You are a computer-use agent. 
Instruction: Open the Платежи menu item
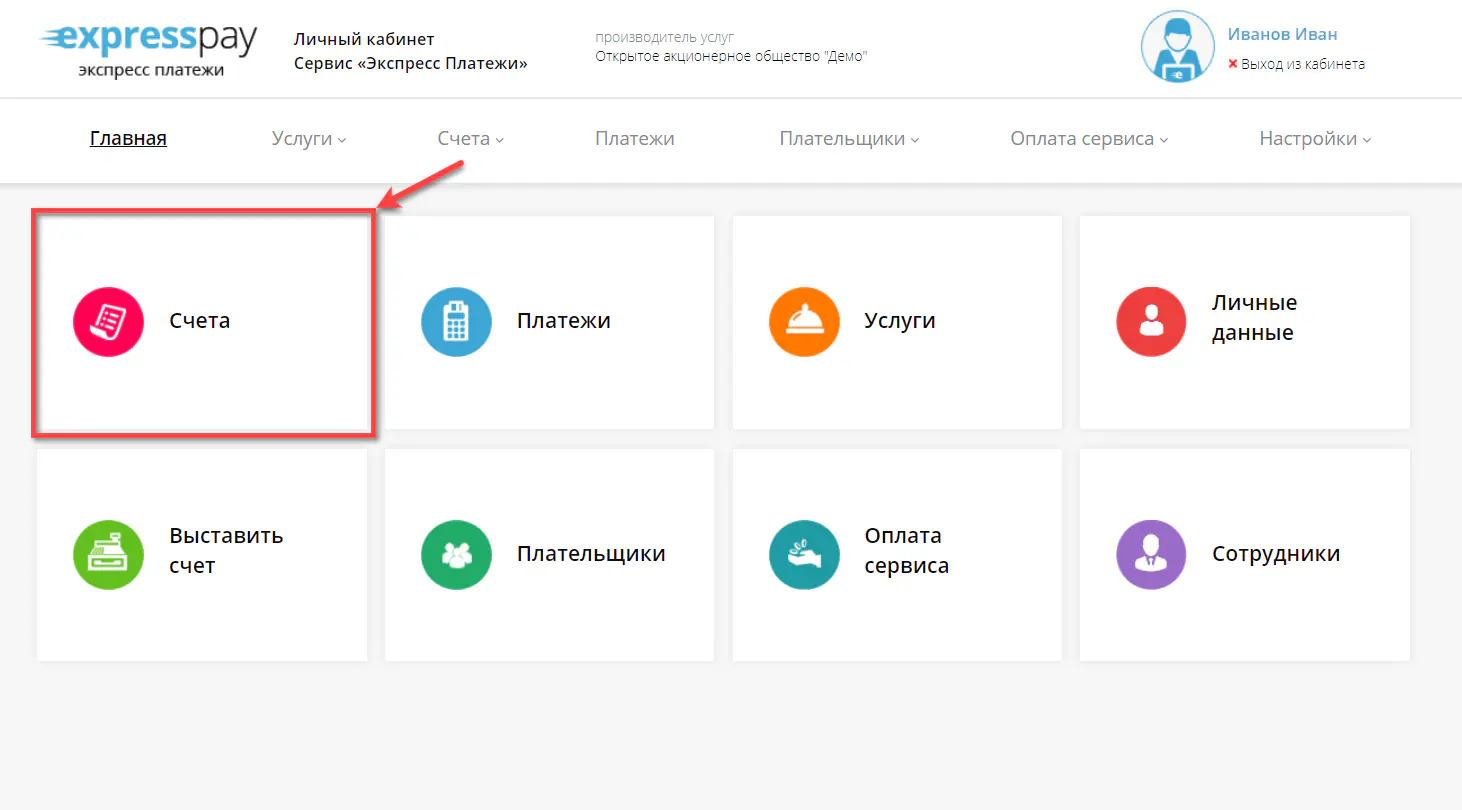pyautogui.click(x=634, y=138)
